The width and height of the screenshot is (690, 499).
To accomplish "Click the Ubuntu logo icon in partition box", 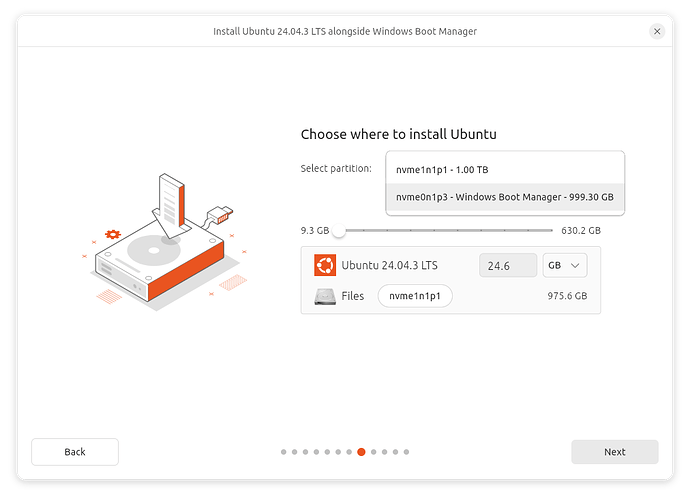I will [324, 265].
